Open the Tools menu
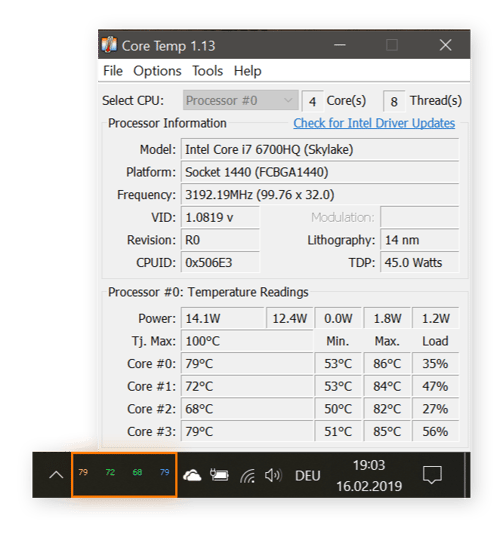 [207, 71]
